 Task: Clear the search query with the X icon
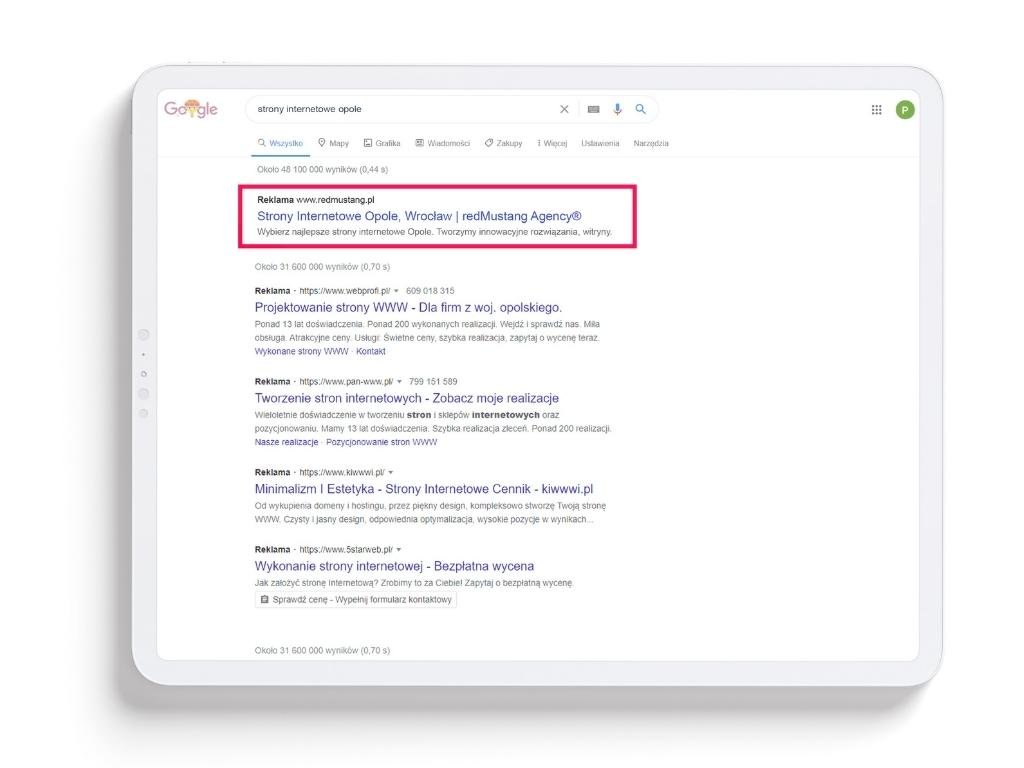pos(564,109)
